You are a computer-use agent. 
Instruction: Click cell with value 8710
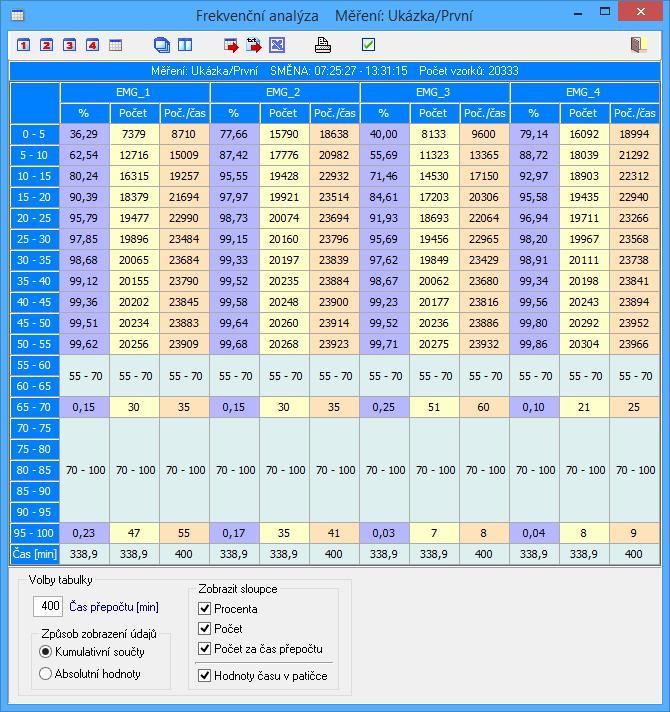pos(184,134)
